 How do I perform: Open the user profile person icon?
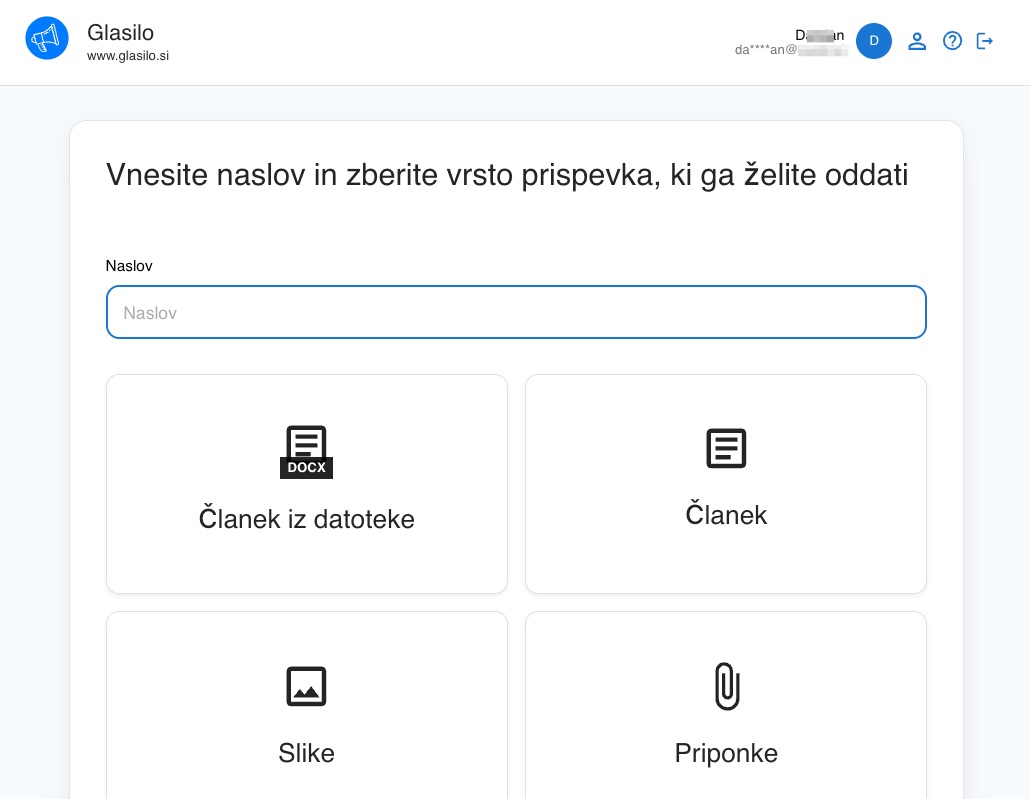tap(917, 41)
